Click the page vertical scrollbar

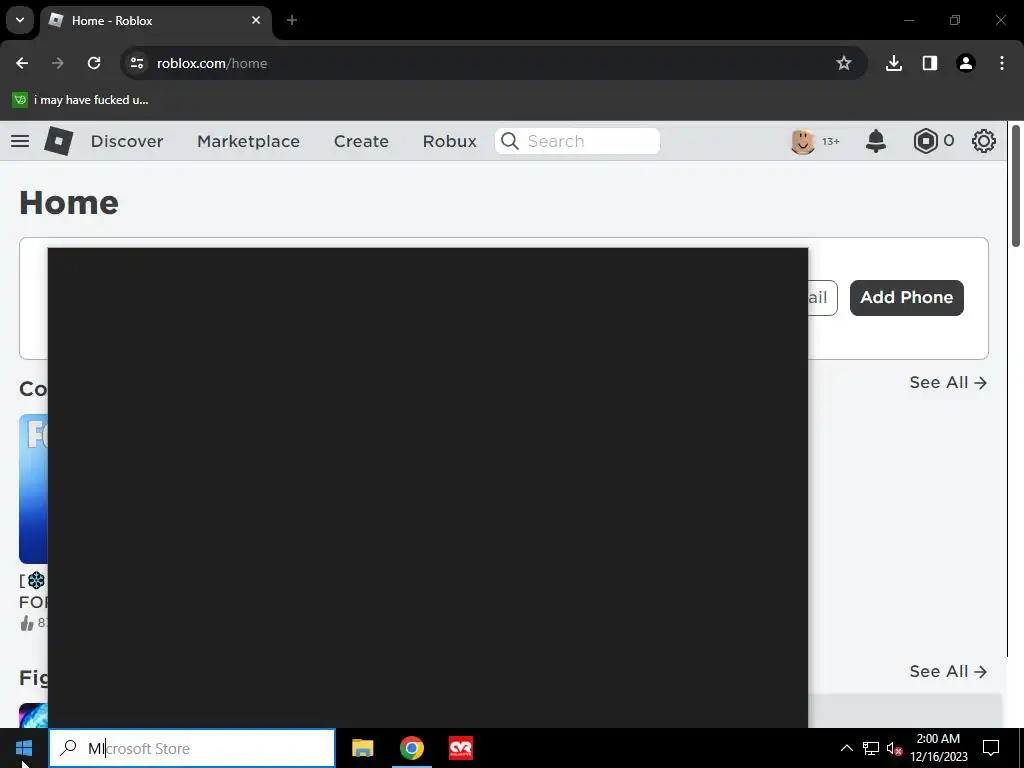click(1016, 186)
